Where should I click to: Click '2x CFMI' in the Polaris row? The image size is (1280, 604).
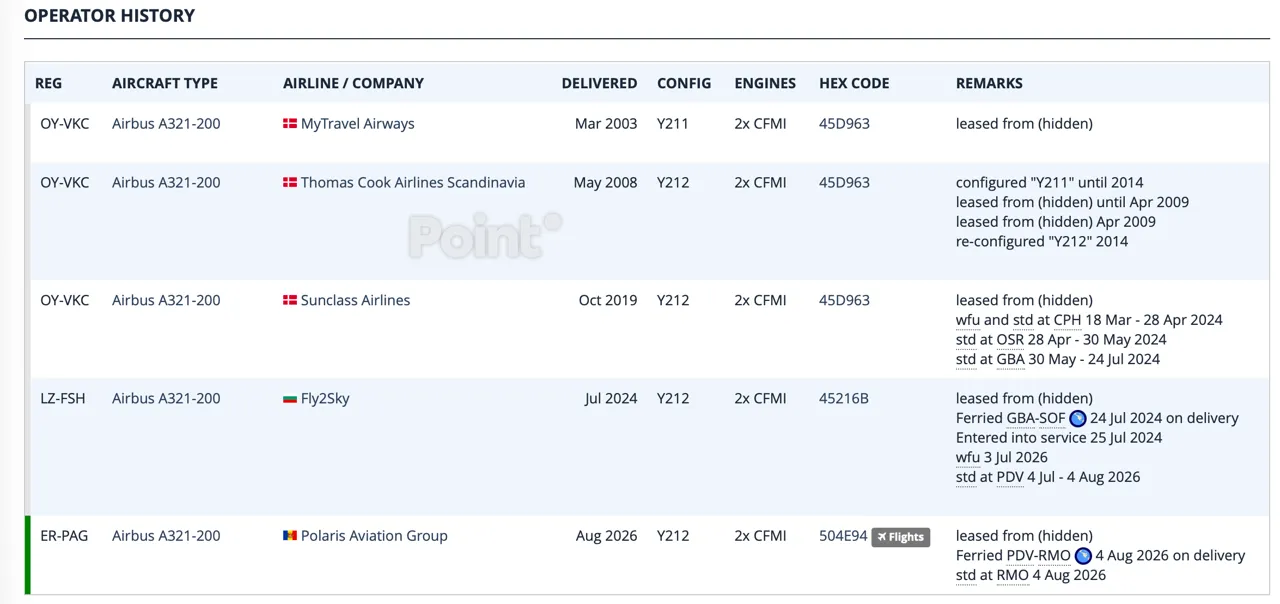pyautogui.click(x=760, y=536)
